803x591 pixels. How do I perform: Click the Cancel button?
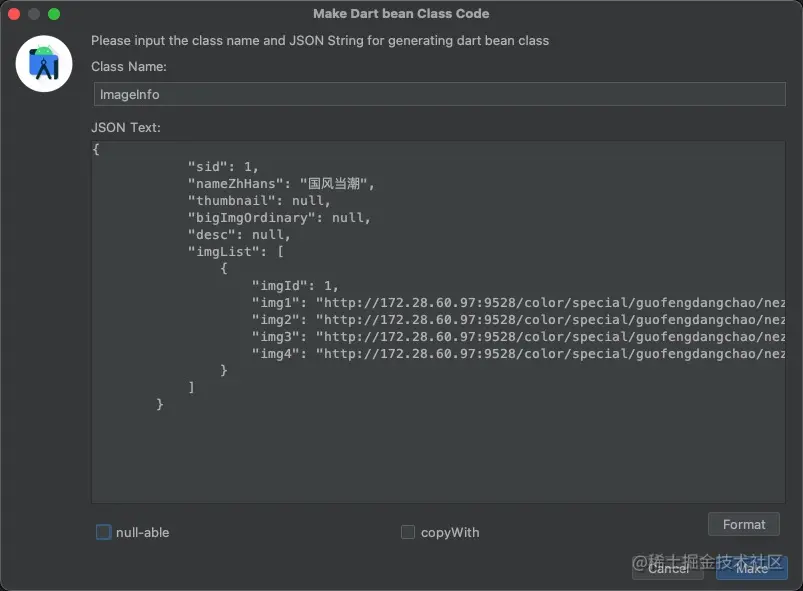click(x=668, y=568)
